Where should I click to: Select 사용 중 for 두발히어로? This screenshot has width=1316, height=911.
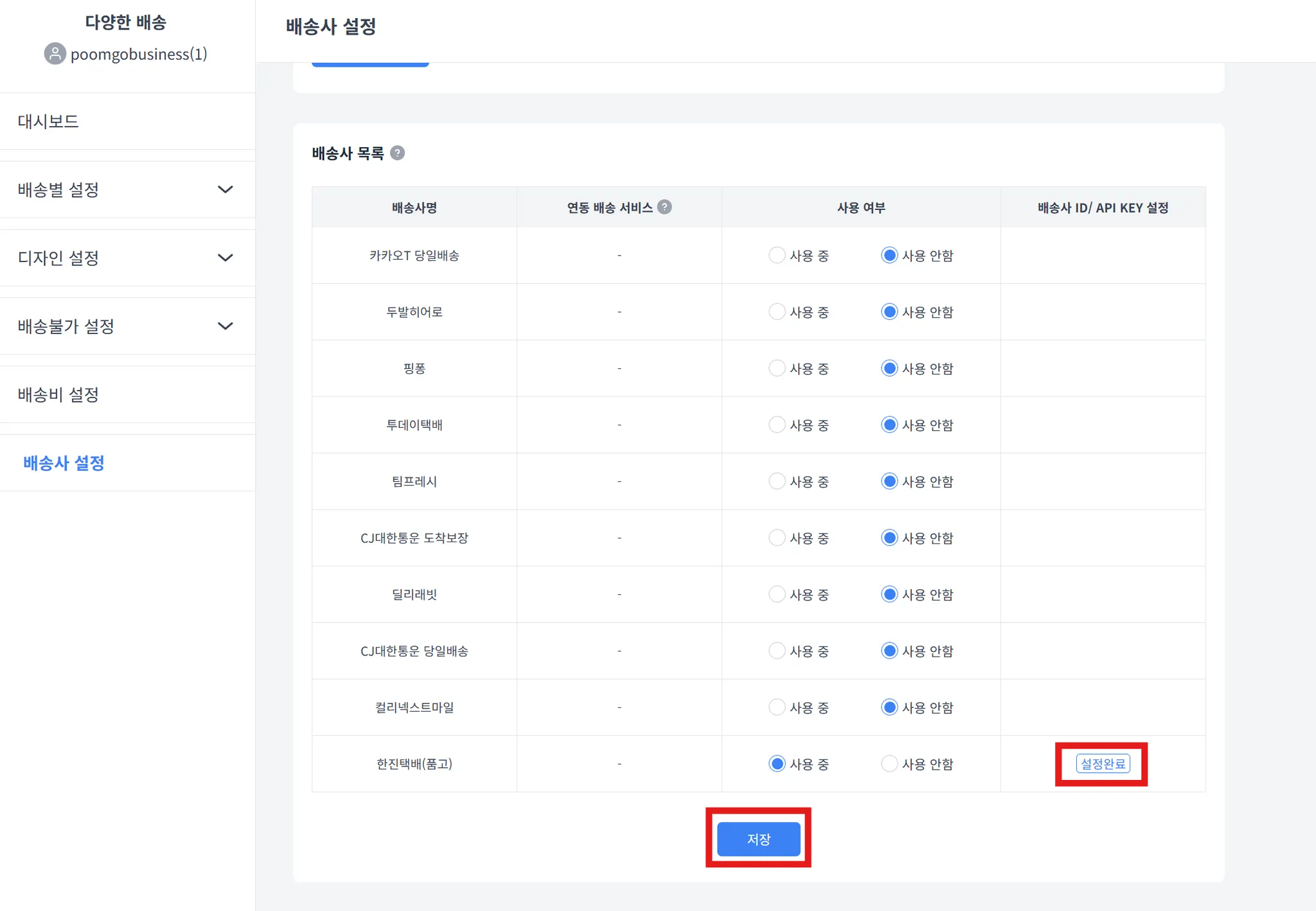pos(777,312)
